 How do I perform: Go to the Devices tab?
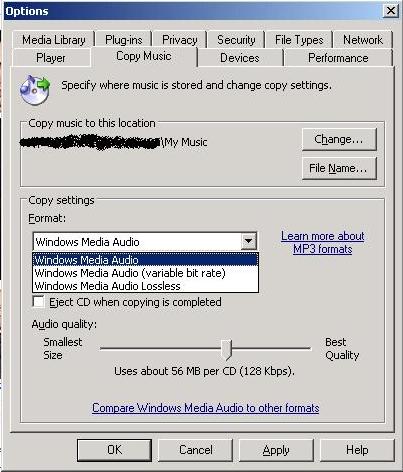240,58
